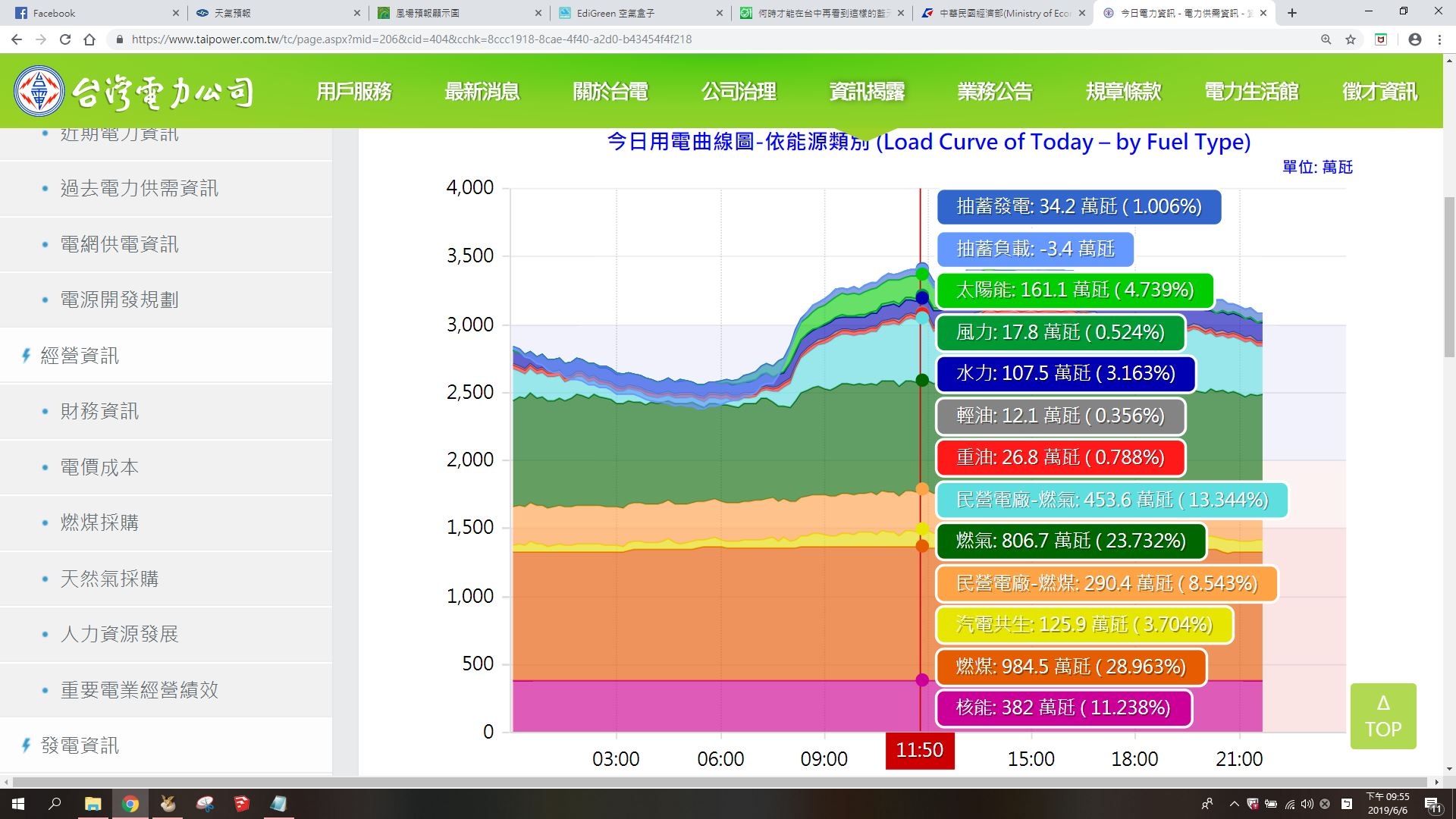This screenshot has width=1456, height=819.
Task: Click the horizontal scrollbar at page bottom
Action: click(x=720, y=782)
